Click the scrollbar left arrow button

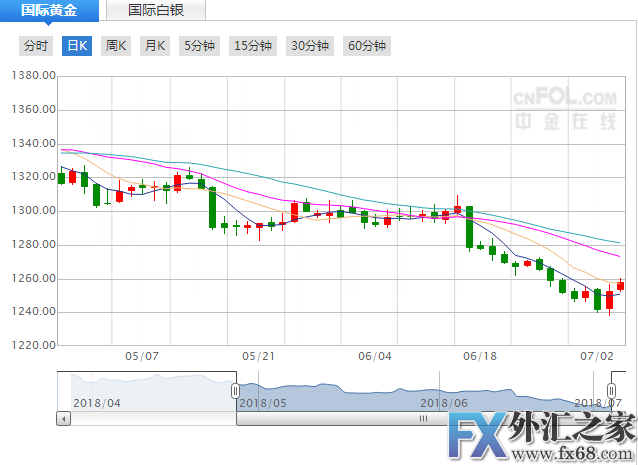[64, 419]
